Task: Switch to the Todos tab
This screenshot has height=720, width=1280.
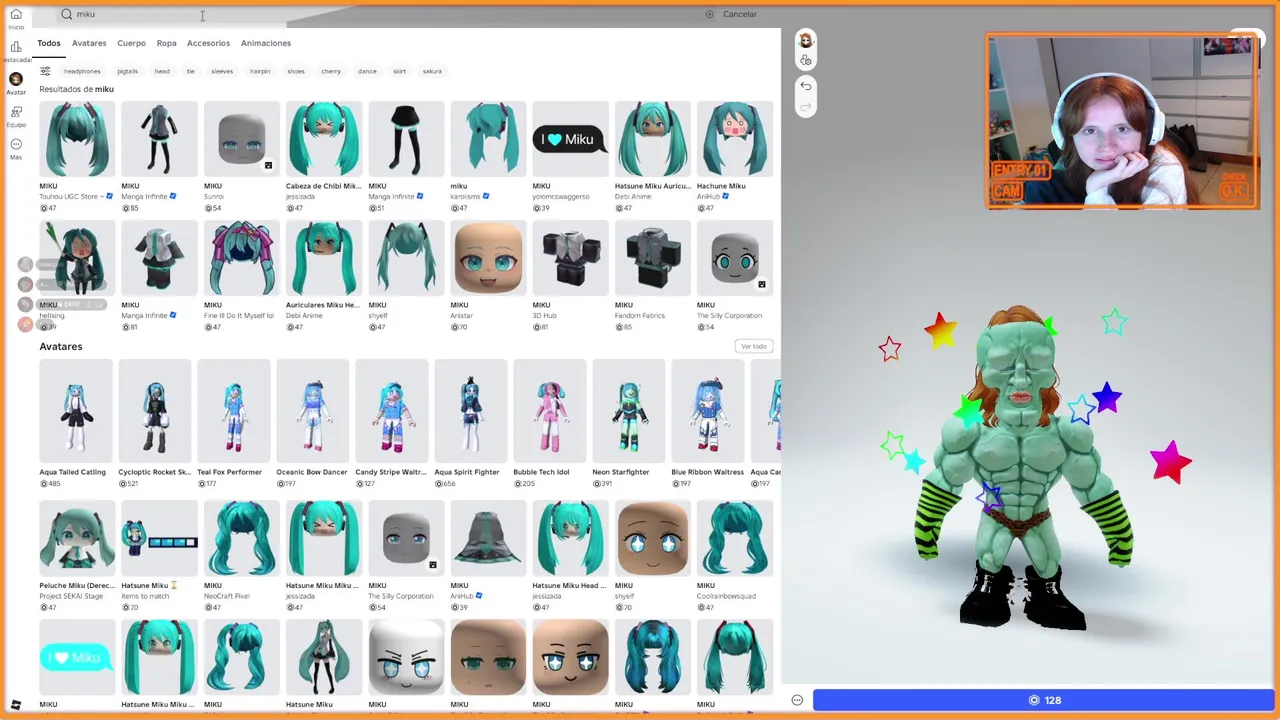Action: (x=49, y=43)
